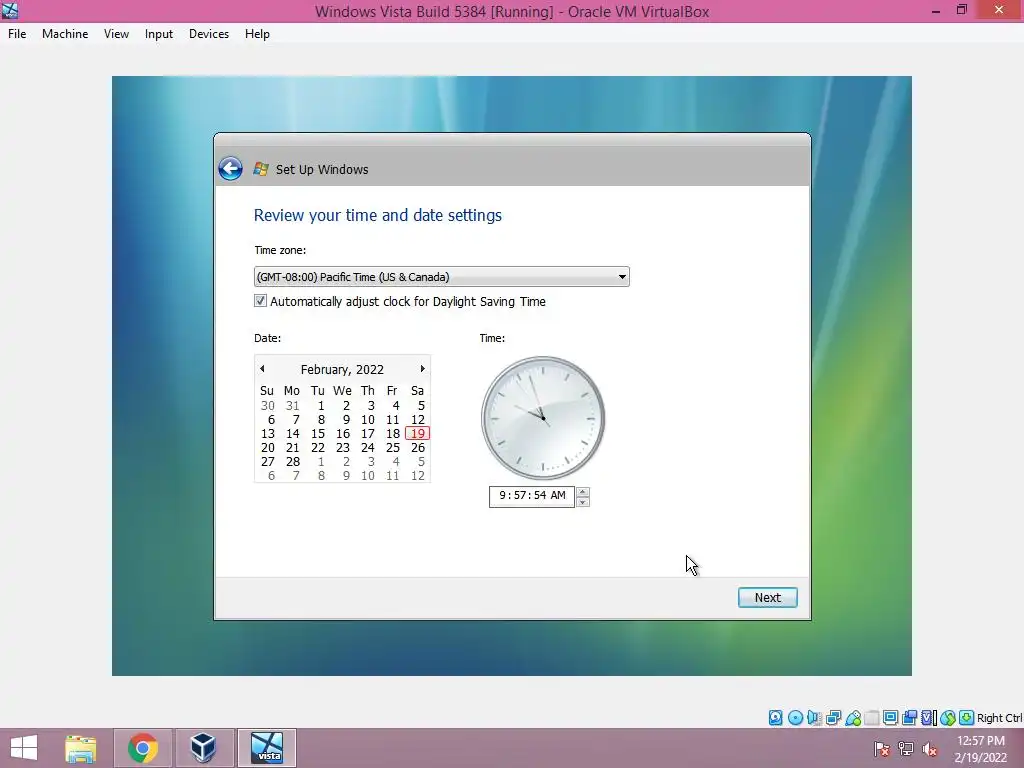This screenshot has width=1024, height=768.
Task: Select January 30 in the calendar
Action: (x=268, y=406)
